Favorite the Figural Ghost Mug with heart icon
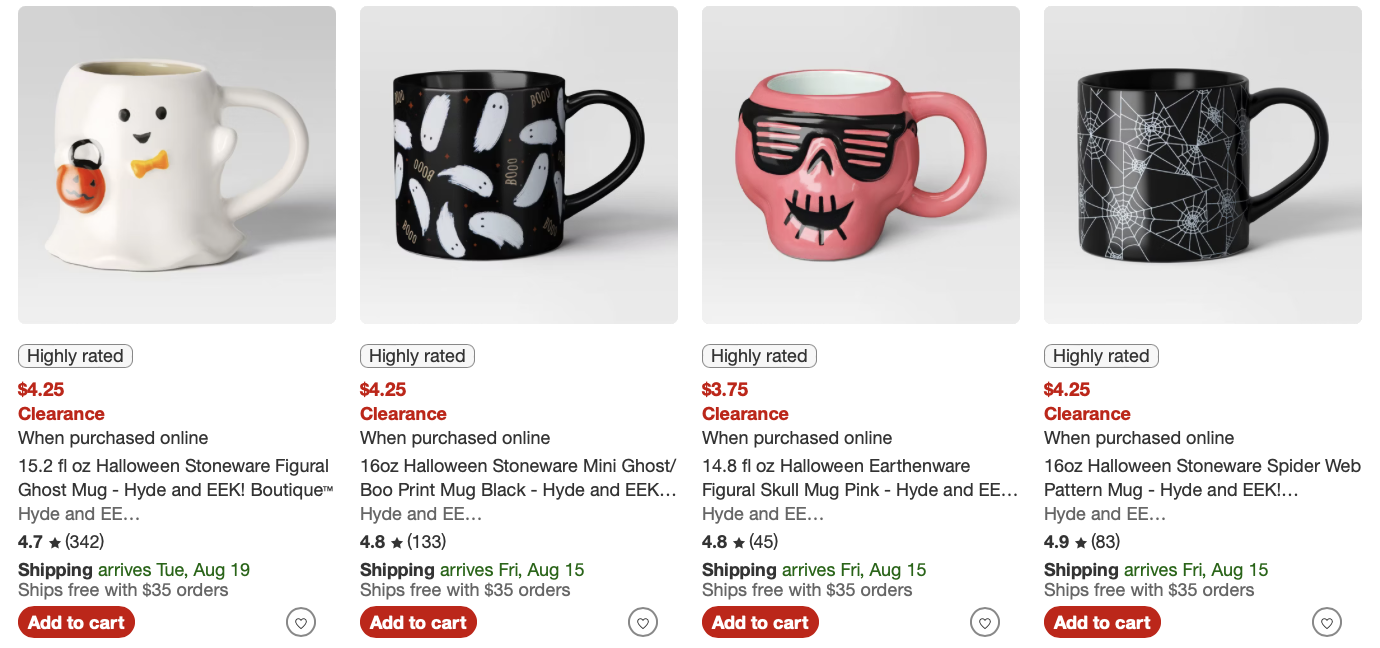 [301, 623]
